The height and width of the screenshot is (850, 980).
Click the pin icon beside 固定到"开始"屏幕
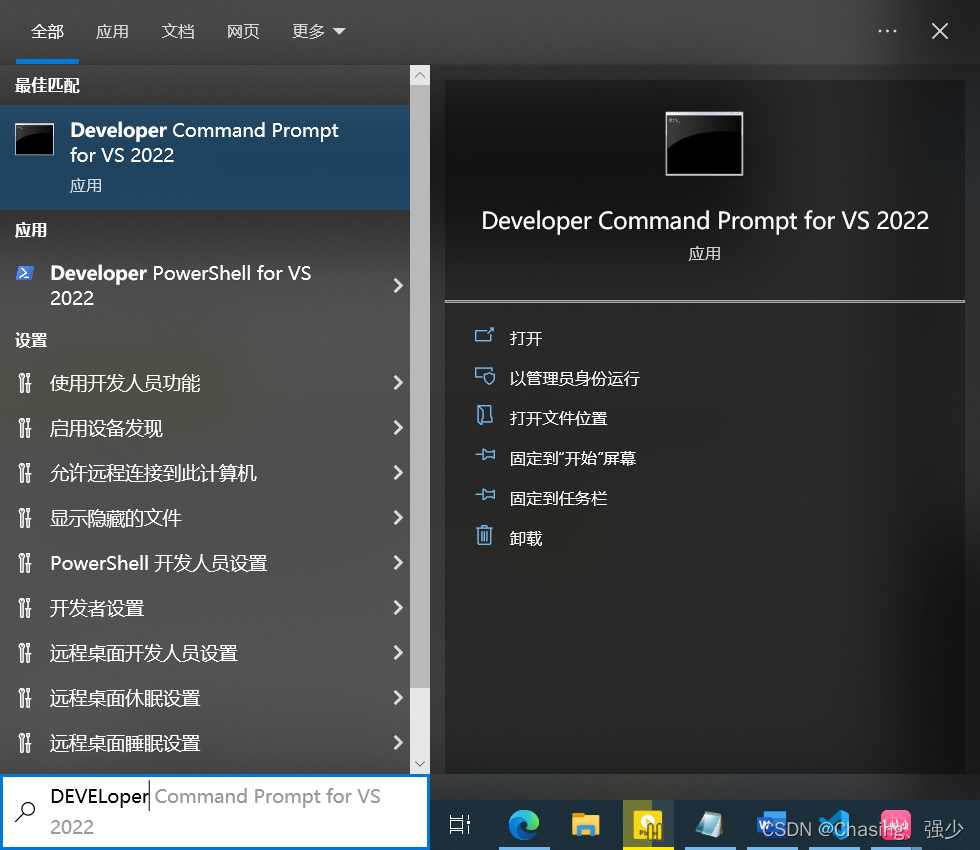coord(485,454)
